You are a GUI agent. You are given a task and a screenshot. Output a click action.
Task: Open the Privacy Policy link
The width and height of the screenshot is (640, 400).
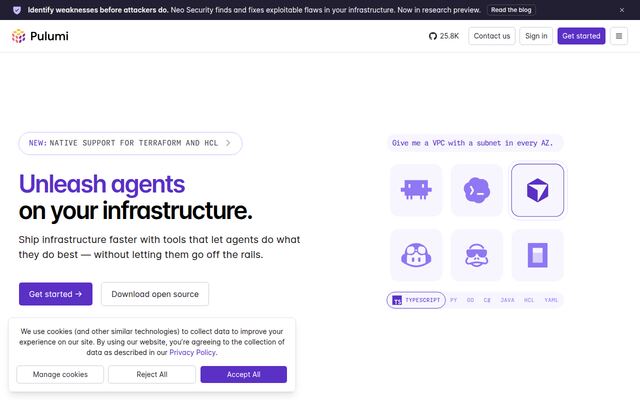[x=192, y=352]
